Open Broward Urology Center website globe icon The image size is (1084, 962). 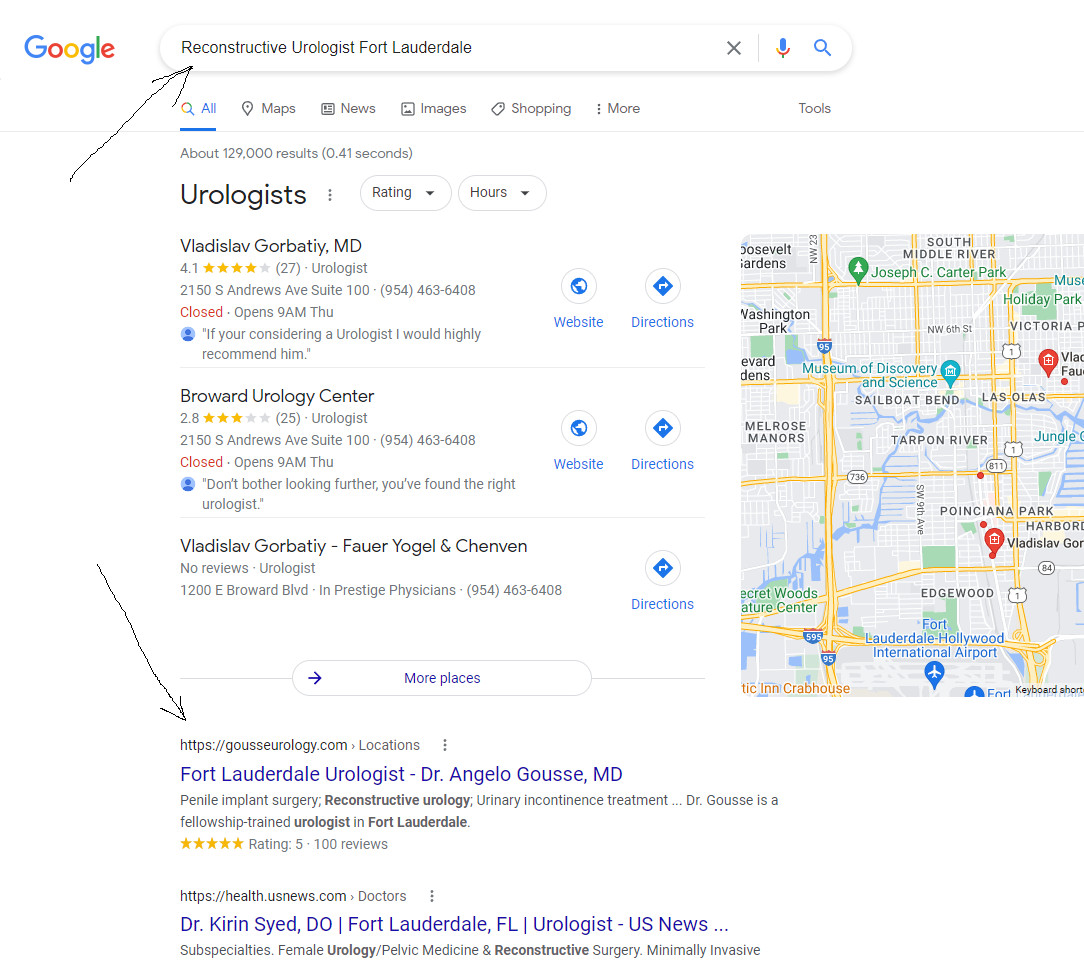coord(578,429)
